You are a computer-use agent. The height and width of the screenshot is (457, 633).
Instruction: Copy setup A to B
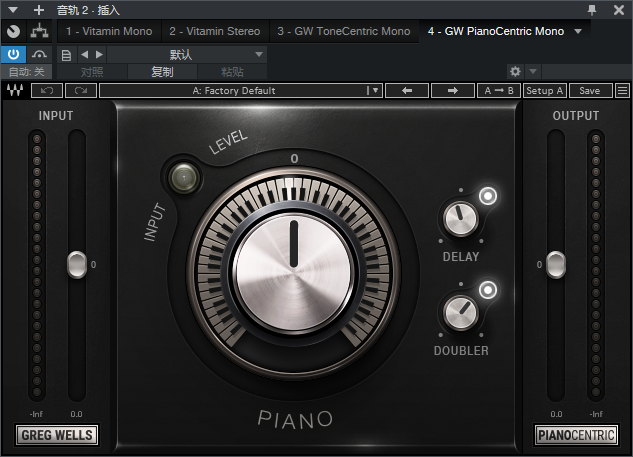tap(499, 90)
